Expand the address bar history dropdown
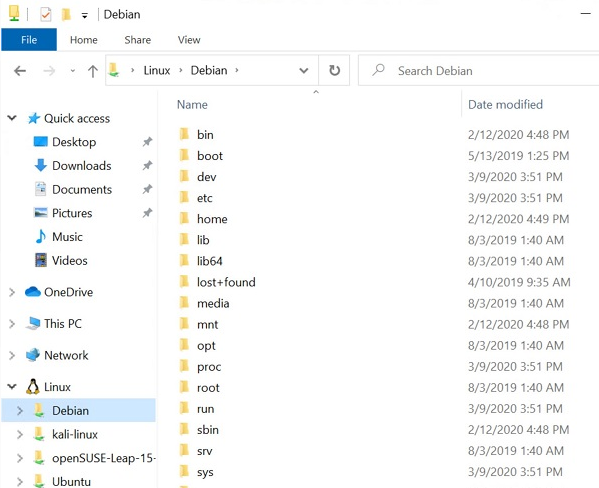Image resolution: width=599 pixels, height=488 pixels. [x=304, y=71]
